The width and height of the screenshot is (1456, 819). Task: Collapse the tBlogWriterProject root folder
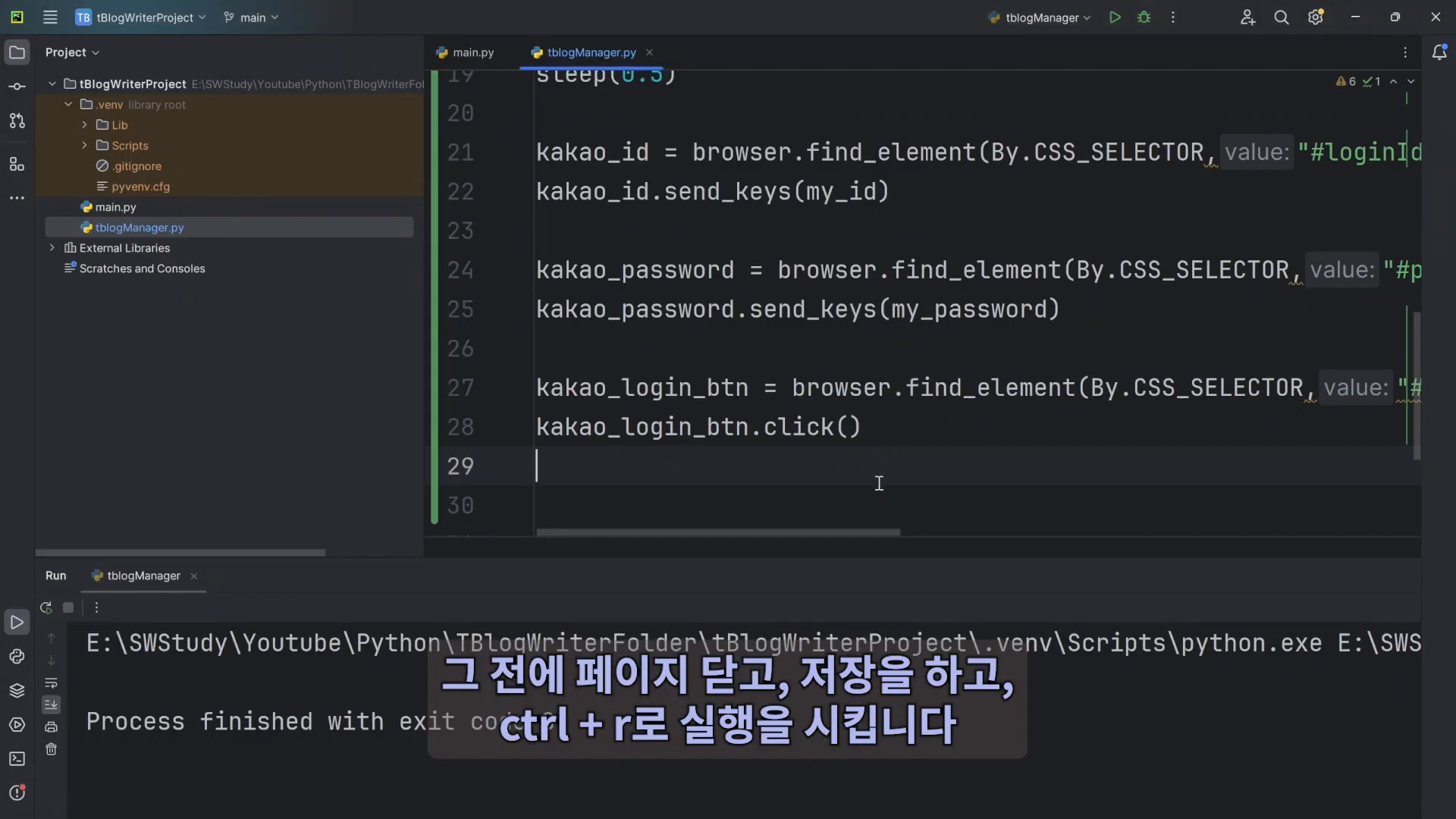pos(52,84)
